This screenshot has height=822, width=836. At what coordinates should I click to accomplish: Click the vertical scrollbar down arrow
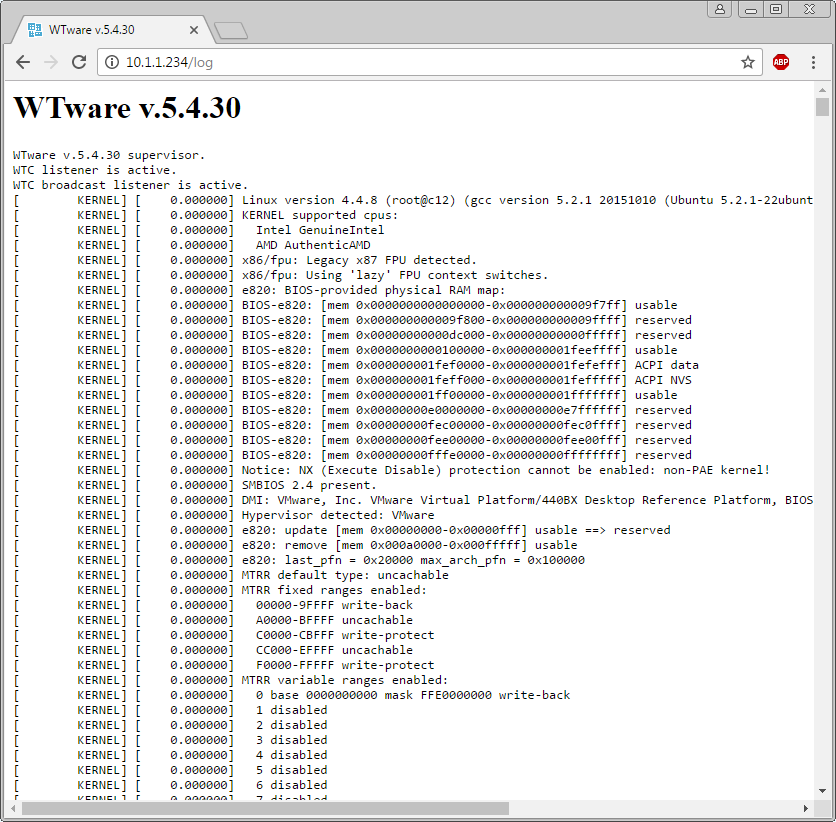pos(822,792)
